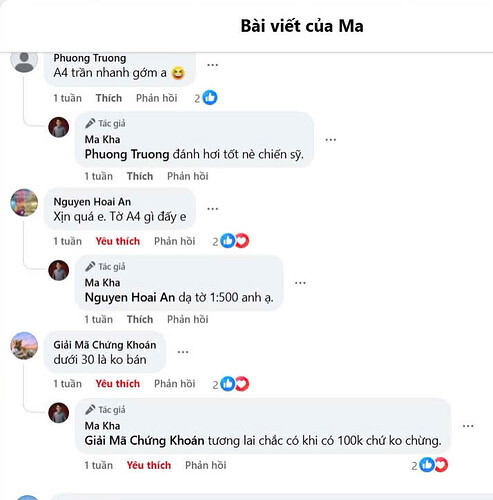Open Giải Mã Chứng Khoán profile name link
The height and width of the screenshot is (500, 493).
tap(105, 345)
